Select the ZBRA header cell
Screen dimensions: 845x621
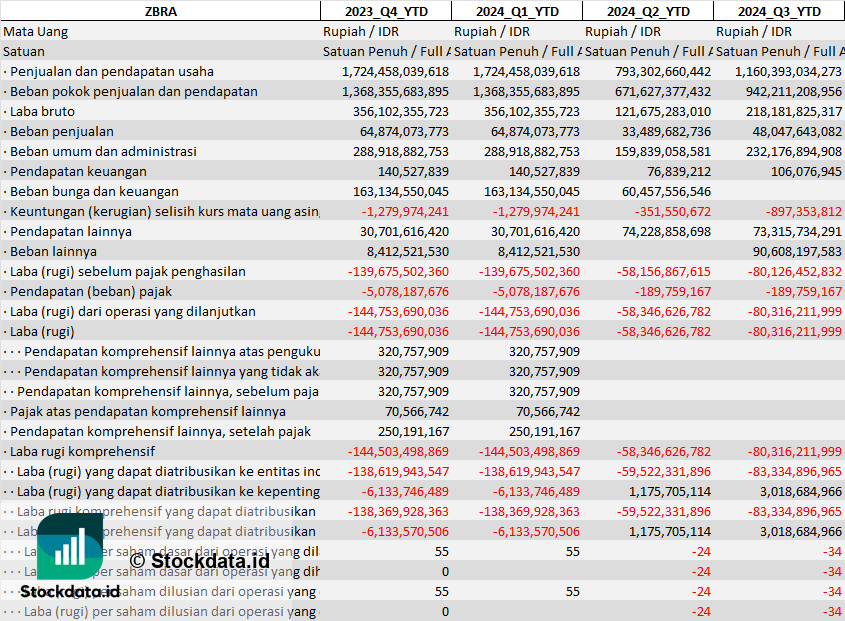point(161,11)
